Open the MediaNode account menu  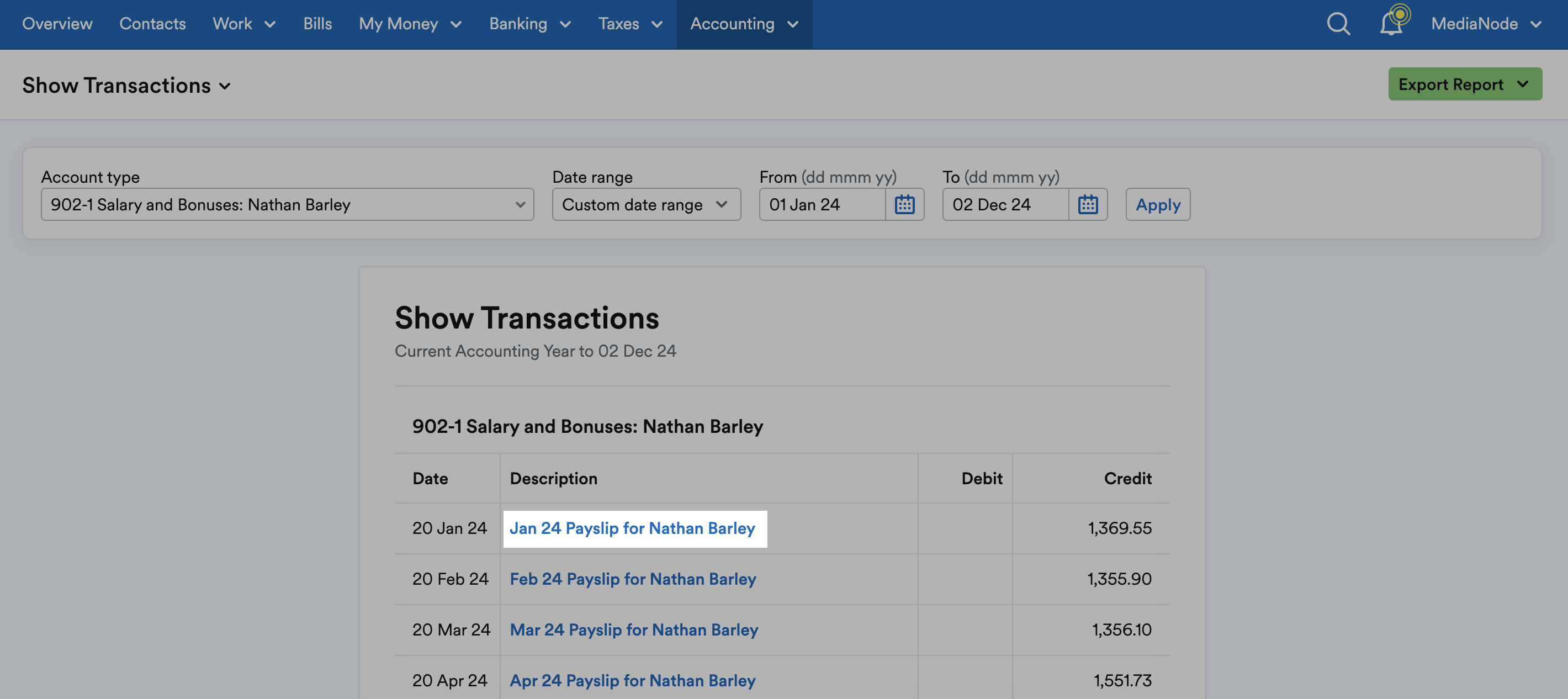tap(1486, 24)
